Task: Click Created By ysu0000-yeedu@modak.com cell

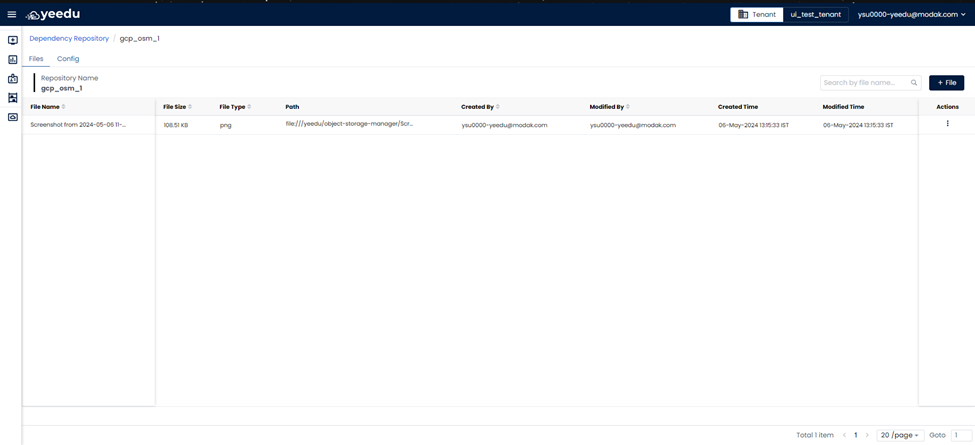Action: 504,125
